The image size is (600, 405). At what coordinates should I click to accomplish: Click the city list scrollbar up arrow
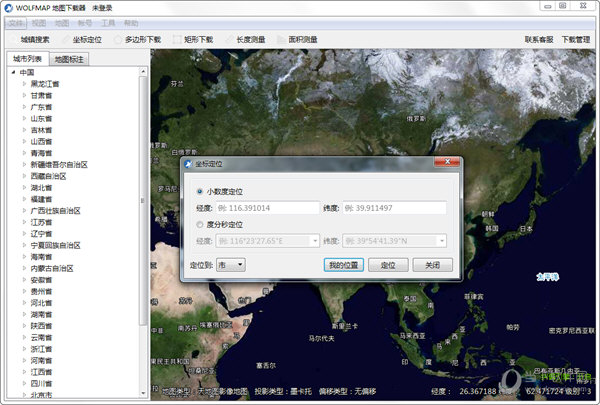(143, 71)
